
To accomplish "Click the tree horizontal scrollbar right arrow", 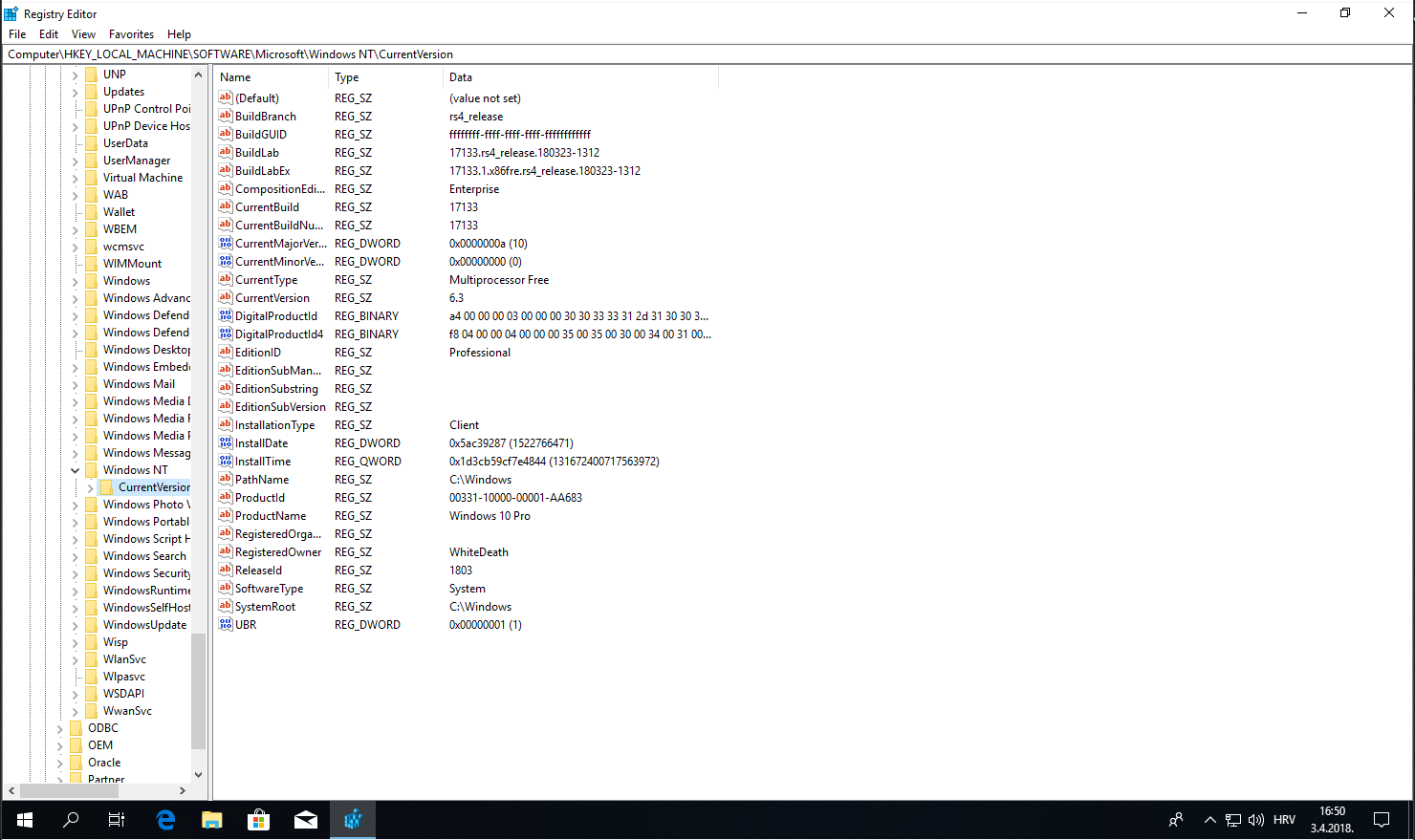I will tap(182, 790).
